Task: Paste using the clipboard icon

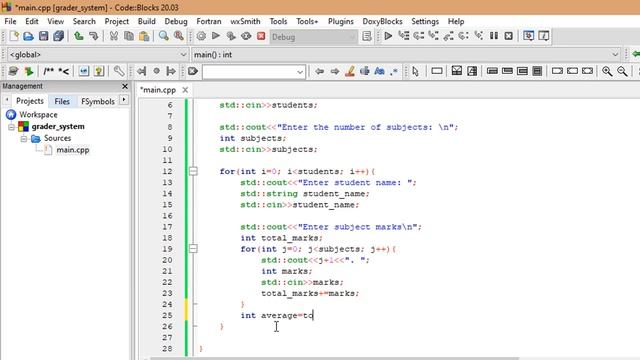Action: tap(144, 36)
